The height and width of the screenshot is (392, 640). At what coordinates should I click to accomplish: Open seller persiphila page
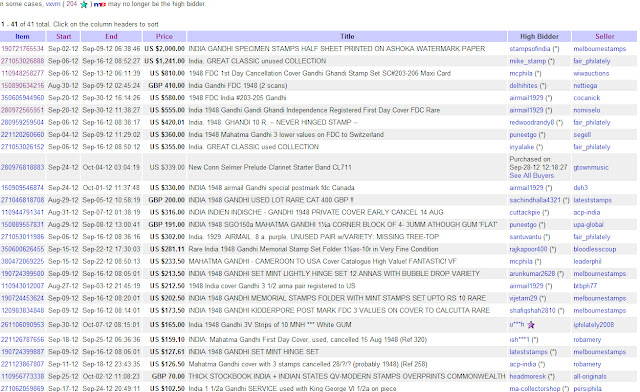(x=587, y=388)
